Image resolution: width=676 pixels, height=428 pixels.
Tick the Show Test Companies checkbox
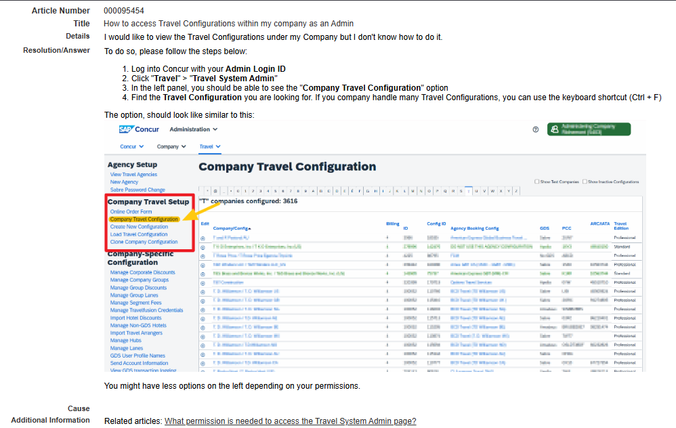[x=537, y=181]
